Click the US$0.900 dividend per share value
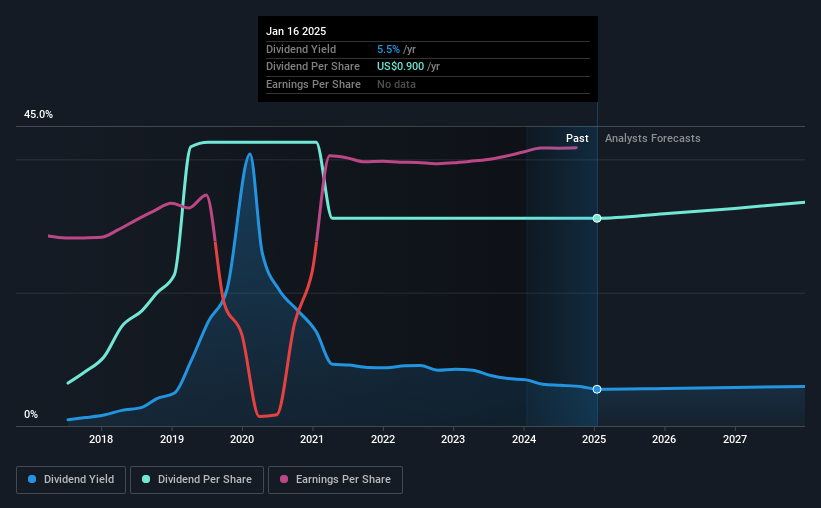Viewport: 821px width, 508px height. click(401, 67)
